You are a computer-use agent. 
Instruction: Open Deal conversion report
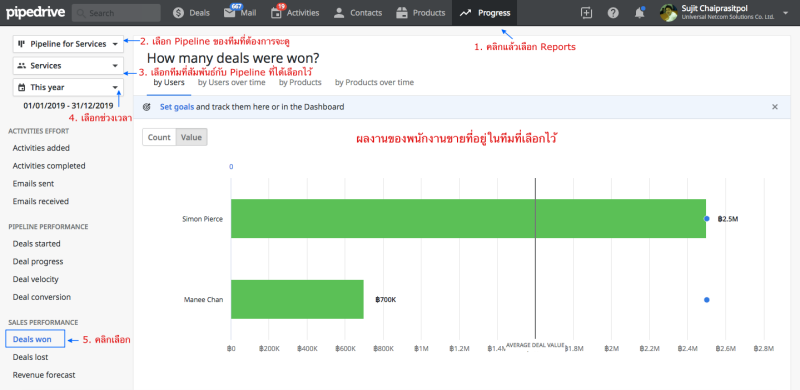[42, 297]
